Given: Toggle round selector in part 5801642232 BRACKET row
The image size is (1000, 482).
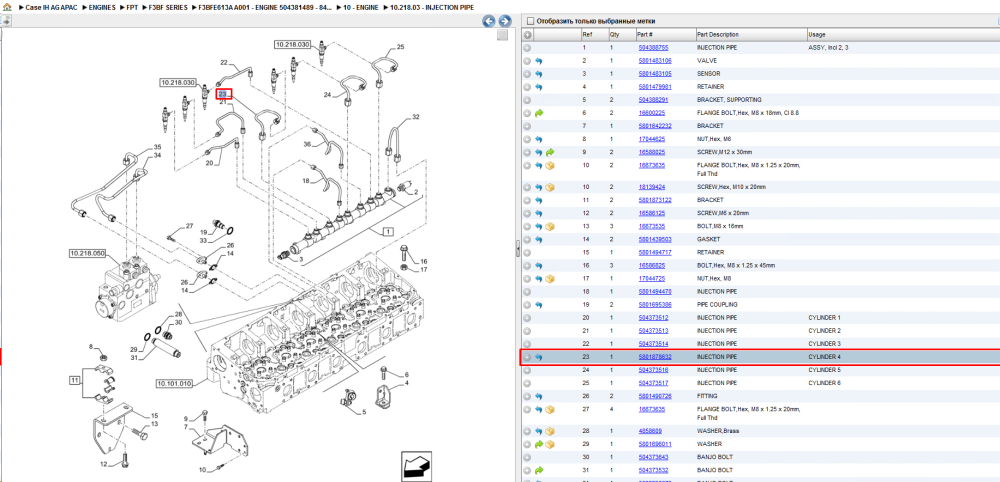Looking at the screenshot, I should click(x=527, y=126).
